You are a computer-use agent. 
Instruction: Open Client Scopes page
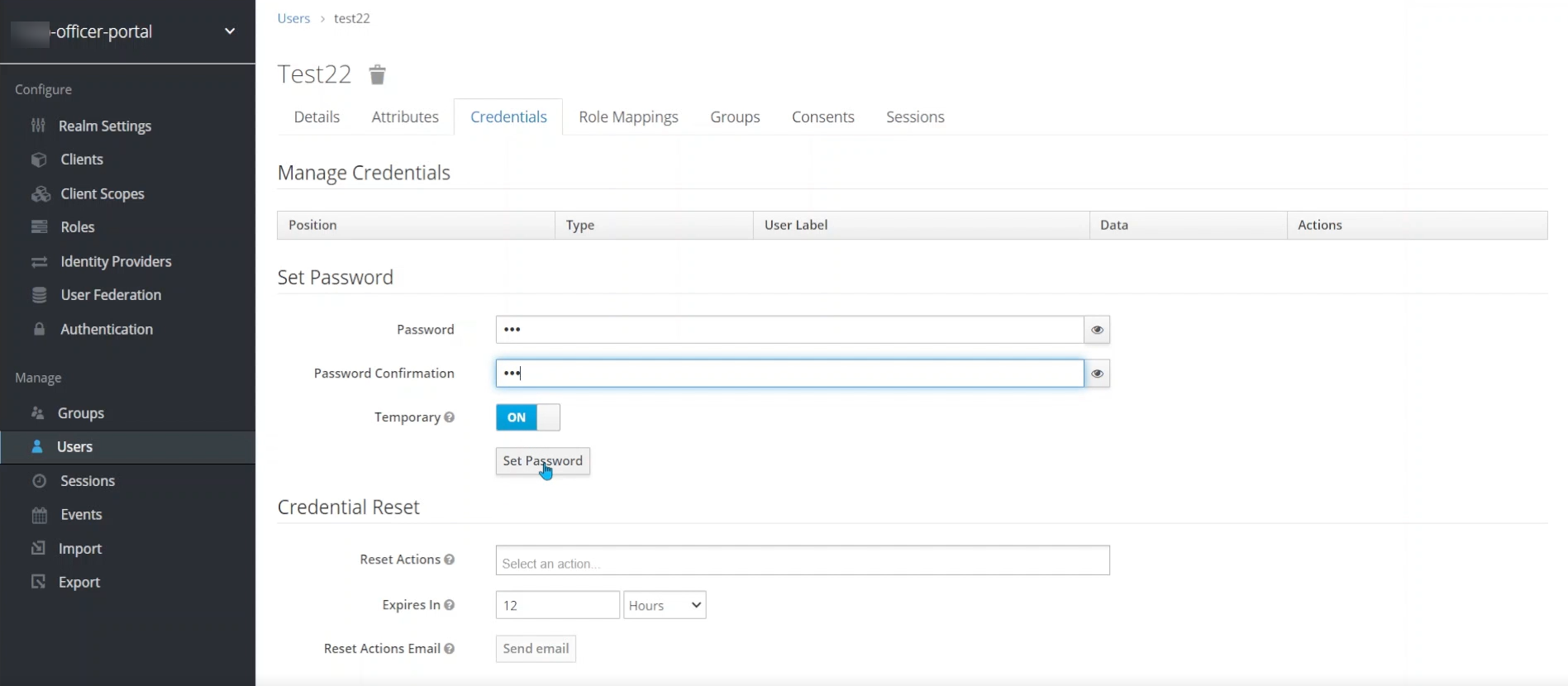pyautogui.click(x=102, y=194)
